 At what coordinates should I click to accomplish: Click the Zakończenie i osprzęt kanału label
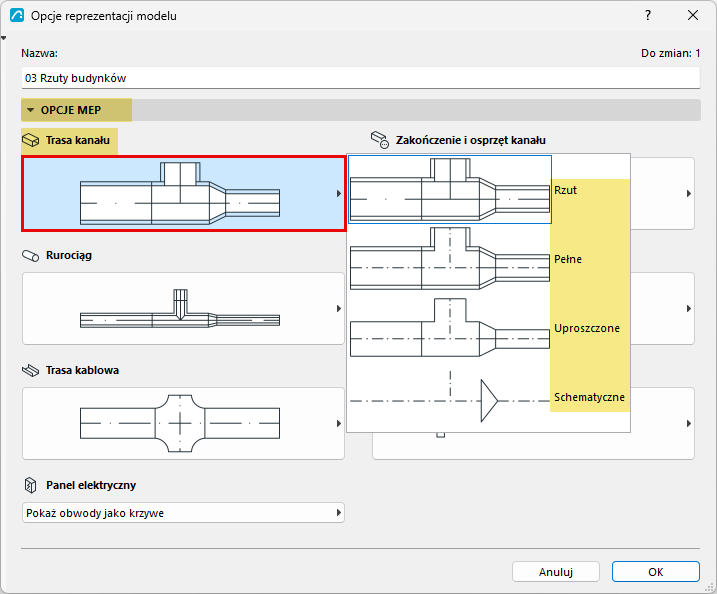point(471,140)
